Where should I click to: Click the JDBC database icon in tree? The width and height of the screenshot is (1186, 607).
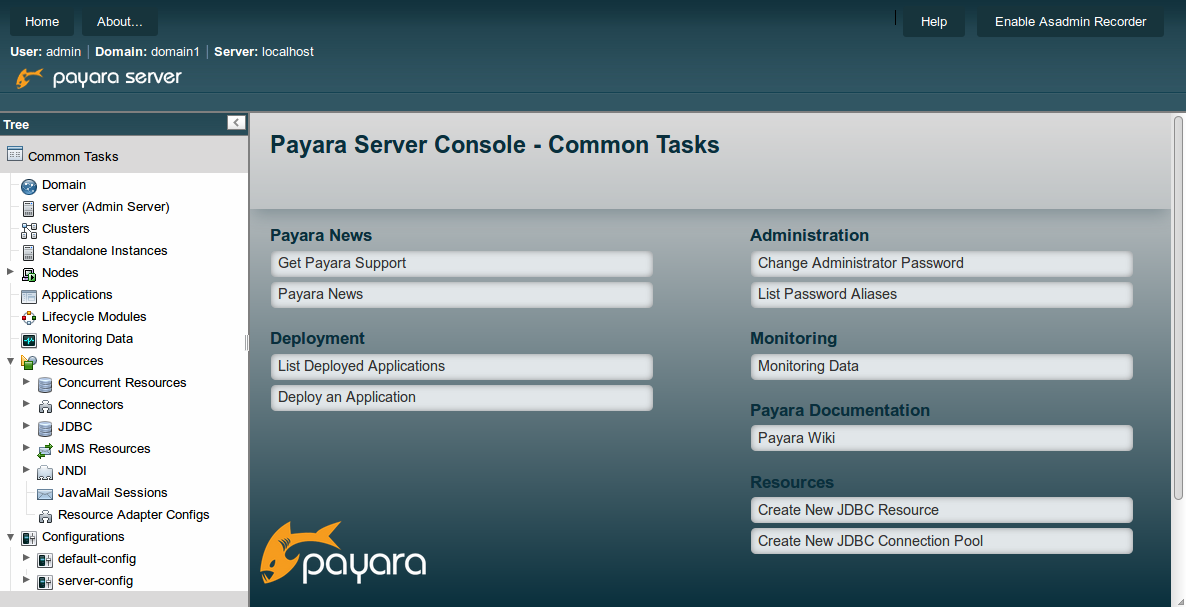click(45, 428)
